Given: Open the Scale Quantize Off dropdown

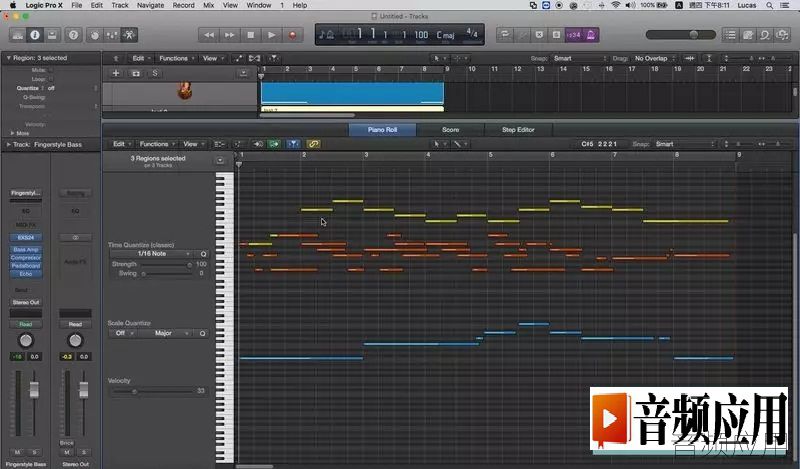Looking at the screenshot, I should (x=122, y=333).
